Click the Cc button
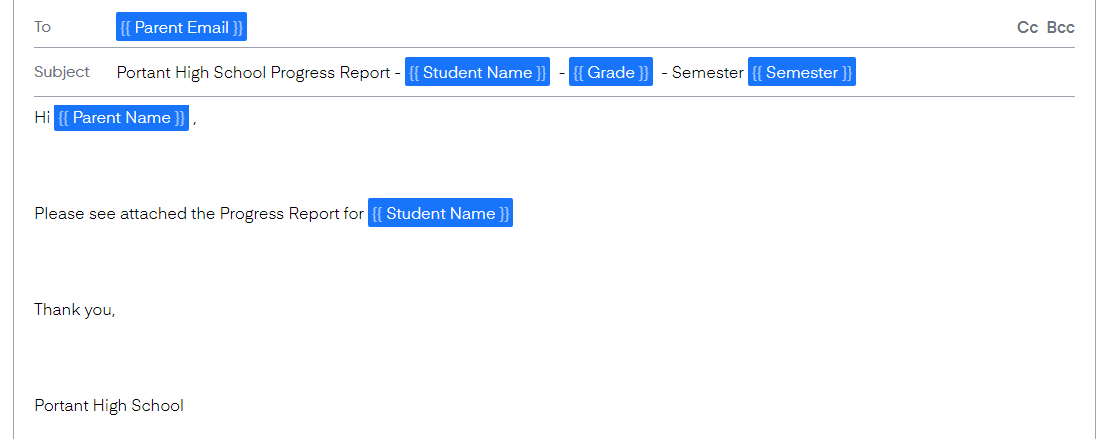The image size is (1103, 439). 1027,27
